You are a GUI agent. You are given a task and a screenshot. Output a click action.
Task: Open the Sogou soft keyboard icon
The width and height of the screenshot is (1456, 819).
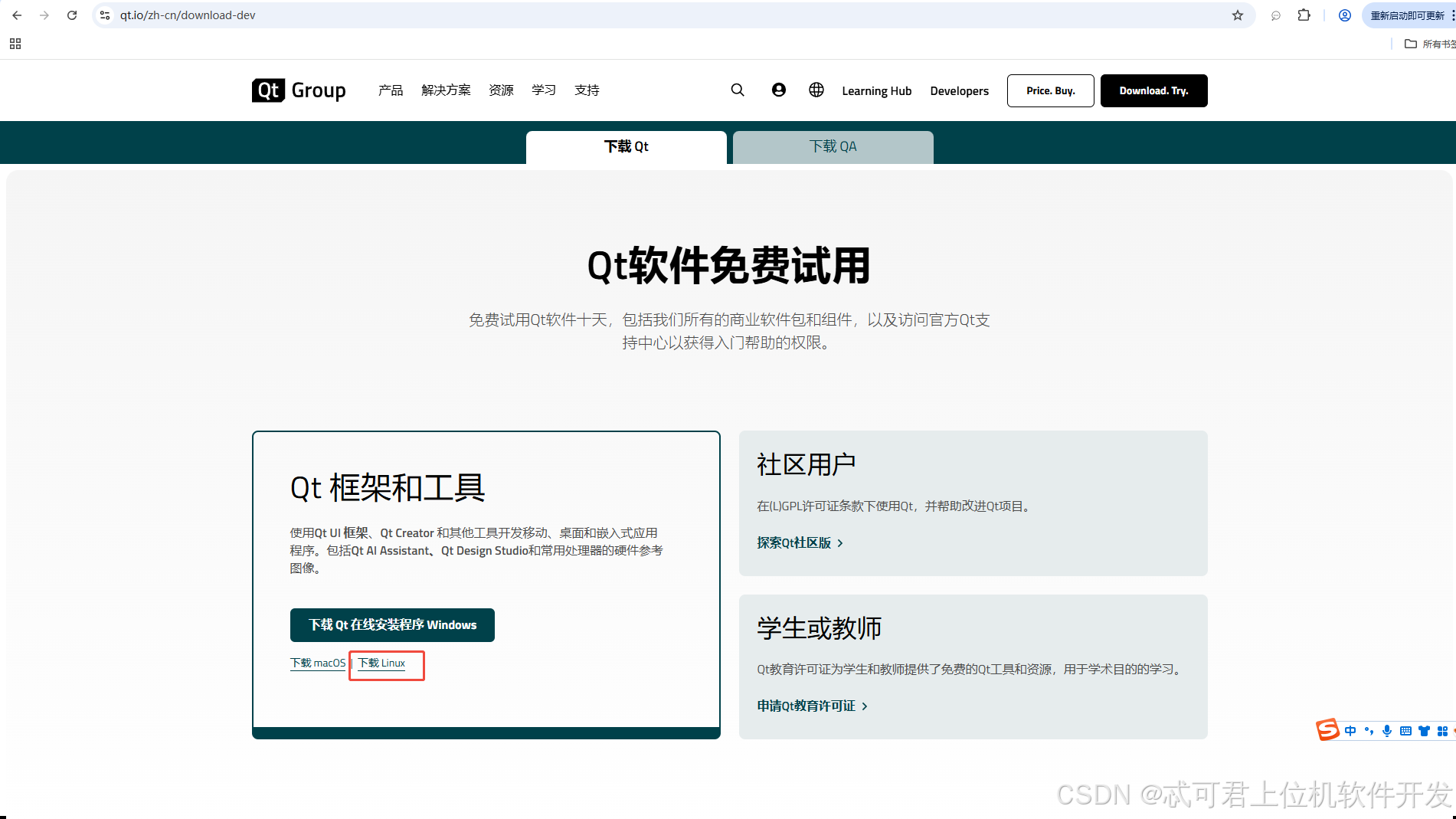pyautogui.click(x=1405, y=731)
